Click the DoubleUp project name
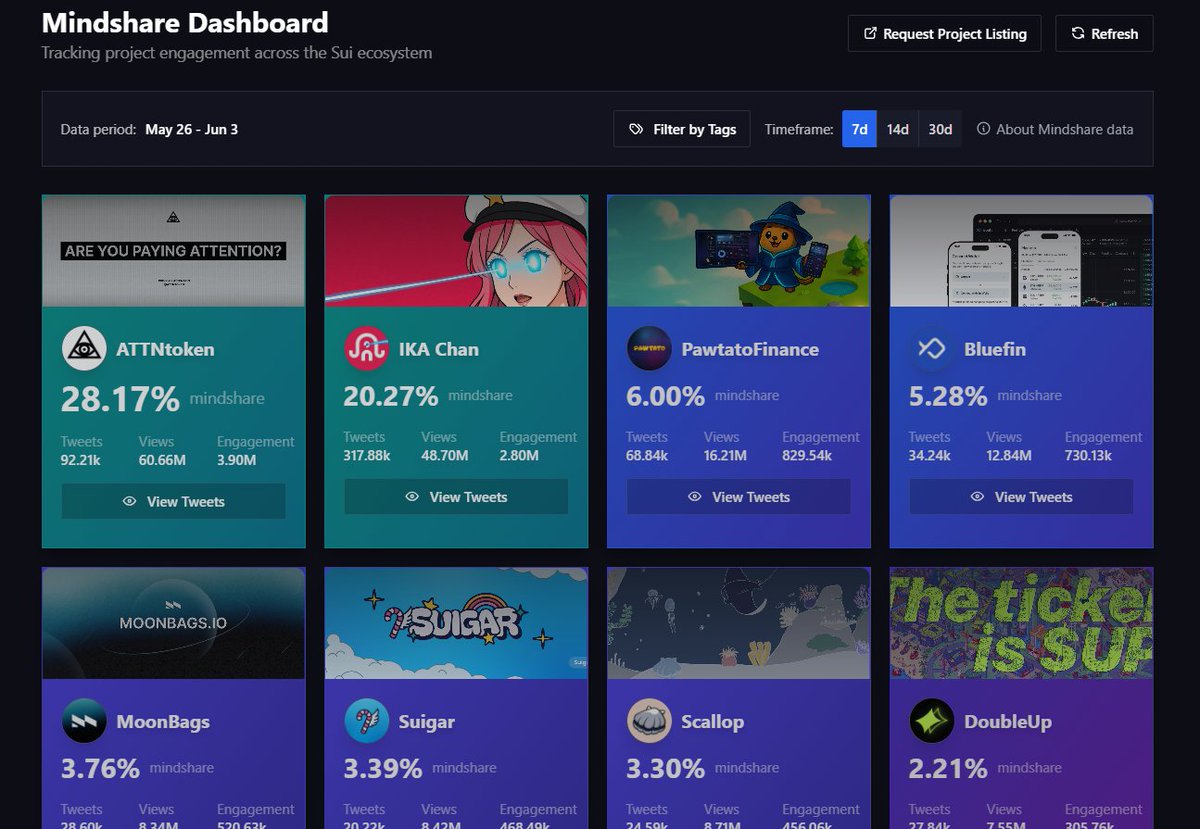The width and height of the screenshot is (1200, 829). tap(1008, 721)
